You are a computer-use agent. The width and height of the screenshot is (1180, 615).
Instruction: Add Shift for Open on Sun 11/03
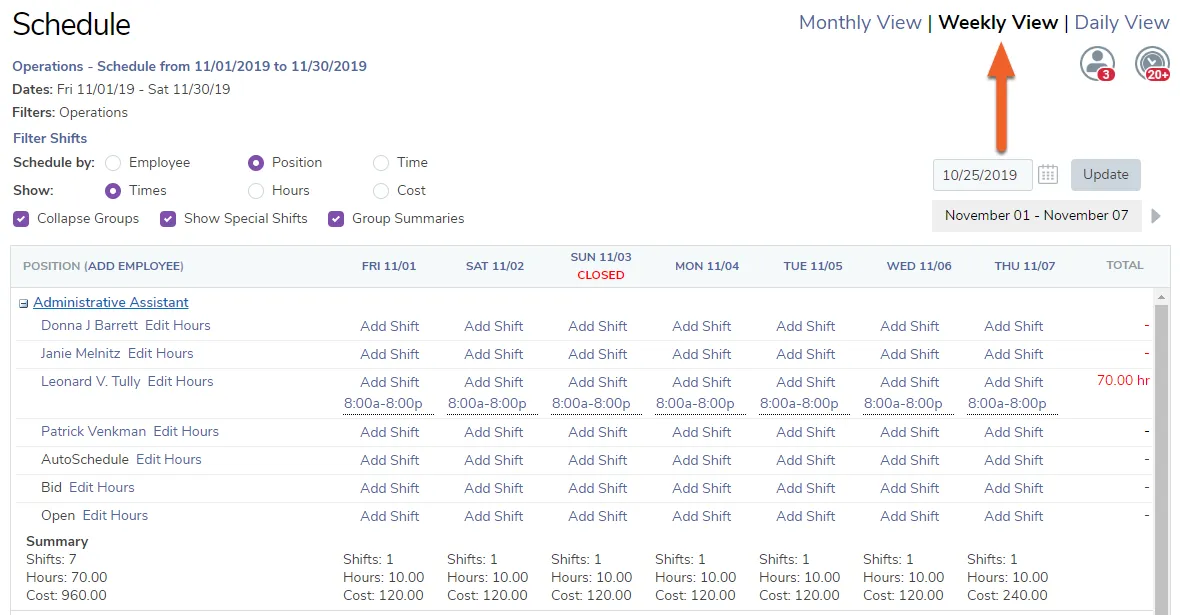(598, 516)
